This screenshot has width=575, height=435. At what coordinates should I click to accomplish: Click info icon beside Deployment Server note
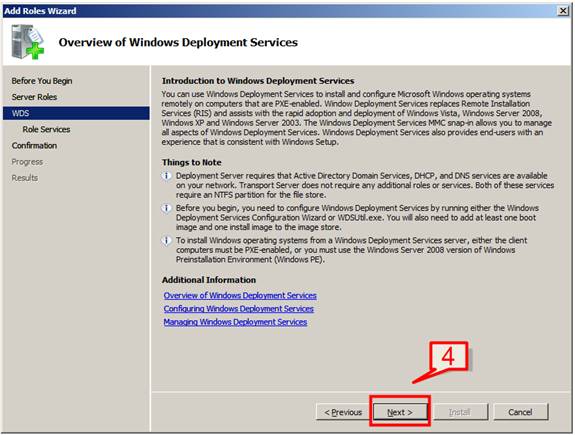(x=166, y=176)
